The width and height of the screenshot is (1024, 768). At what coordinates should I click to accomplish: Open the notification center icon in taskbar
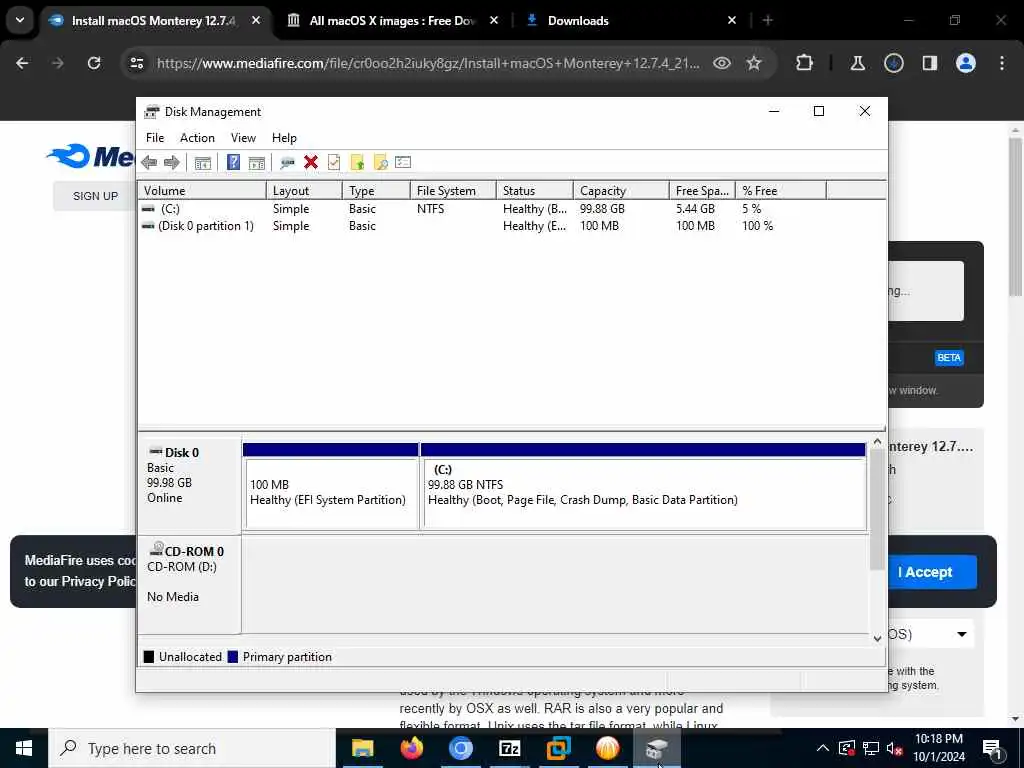tap(993, 748)
